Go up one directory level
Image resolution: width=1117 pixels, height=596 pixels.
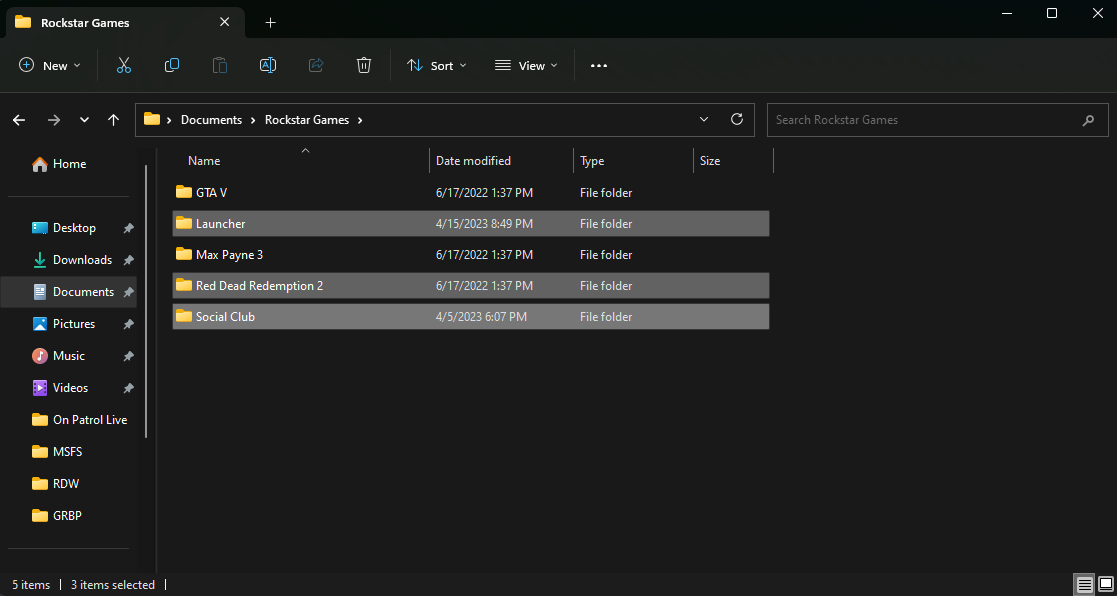114,120
